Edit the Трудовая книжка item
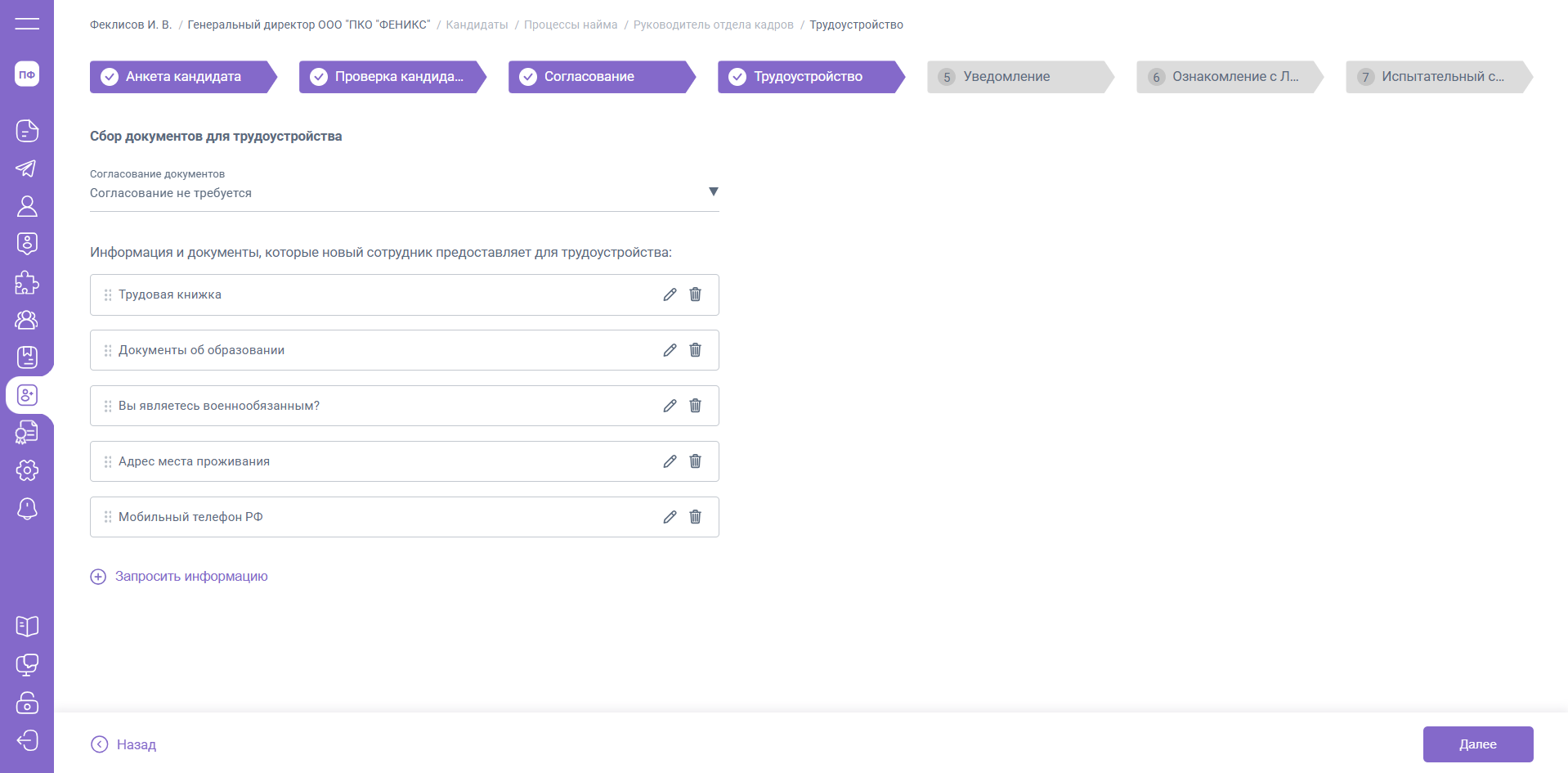 (x=670, y=294)
